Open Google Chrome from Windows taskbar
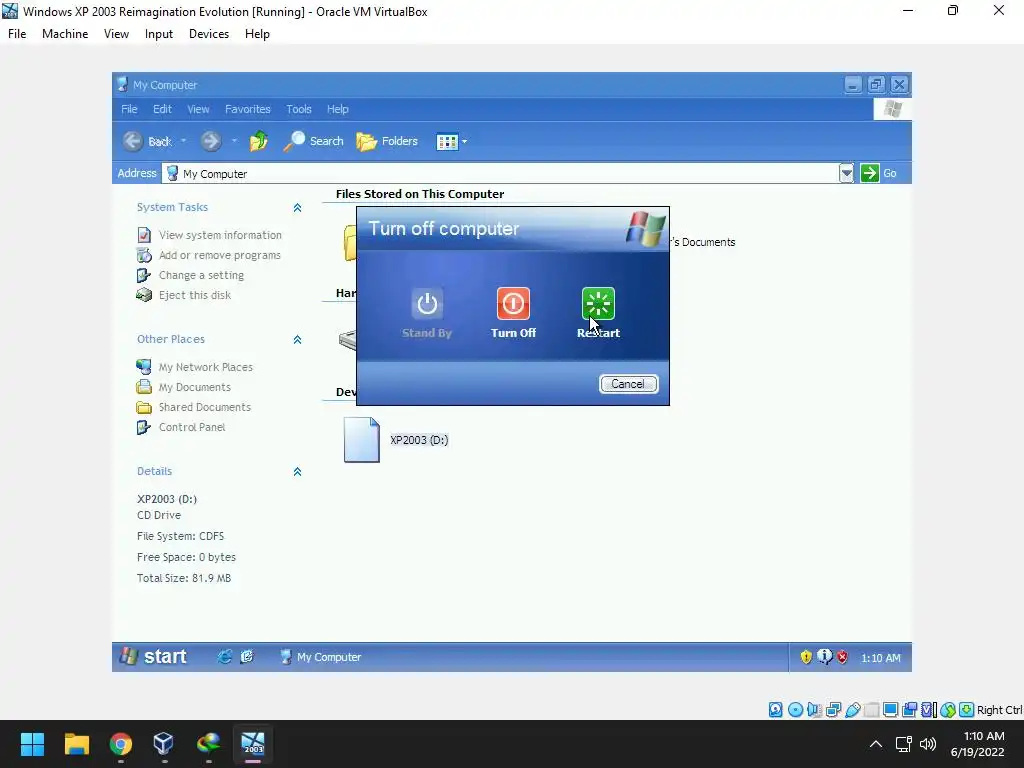Screen dimensions: 1024x768 coord(121,743)
